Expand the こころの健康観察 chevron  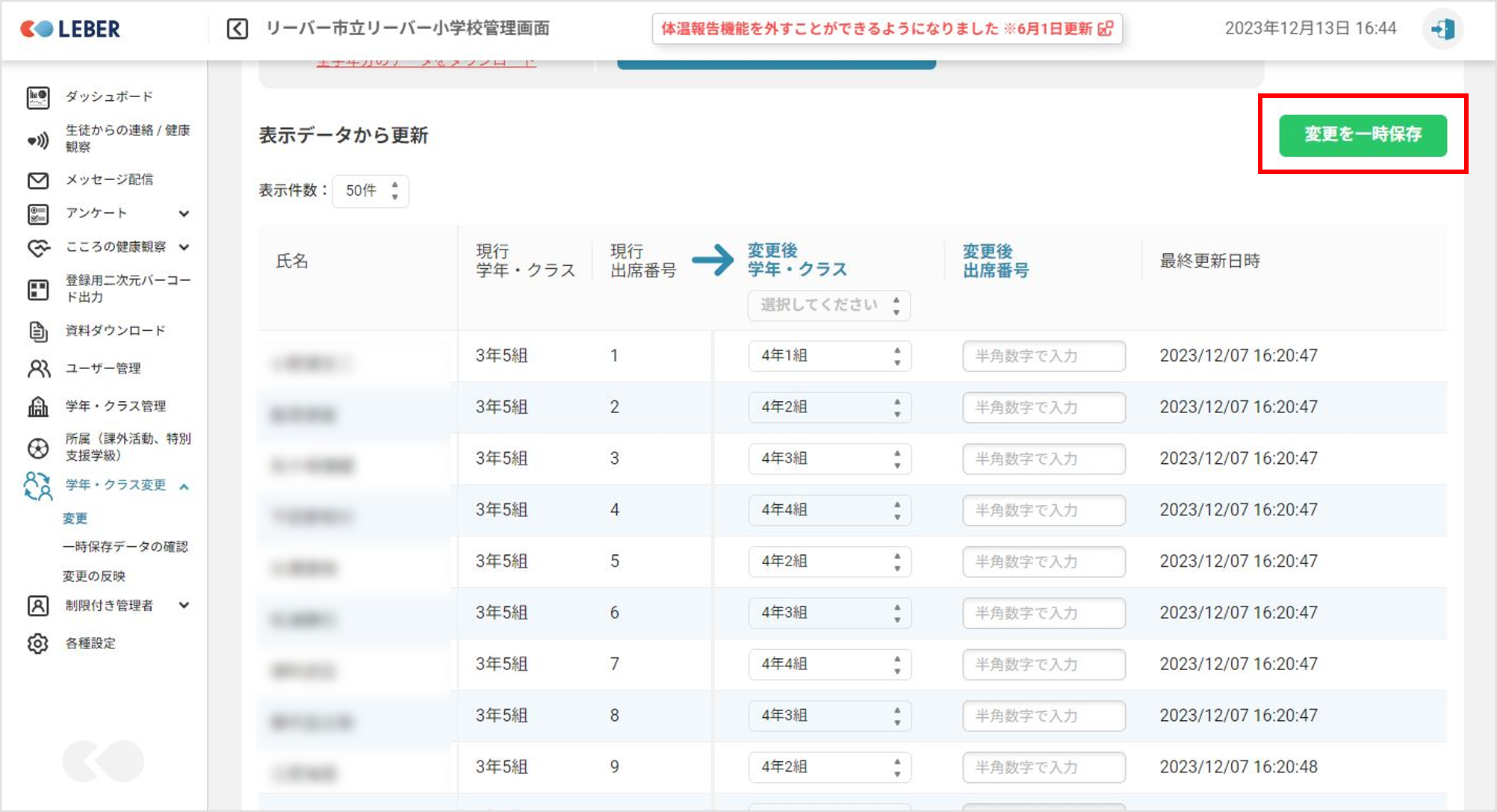coord(184,247)
